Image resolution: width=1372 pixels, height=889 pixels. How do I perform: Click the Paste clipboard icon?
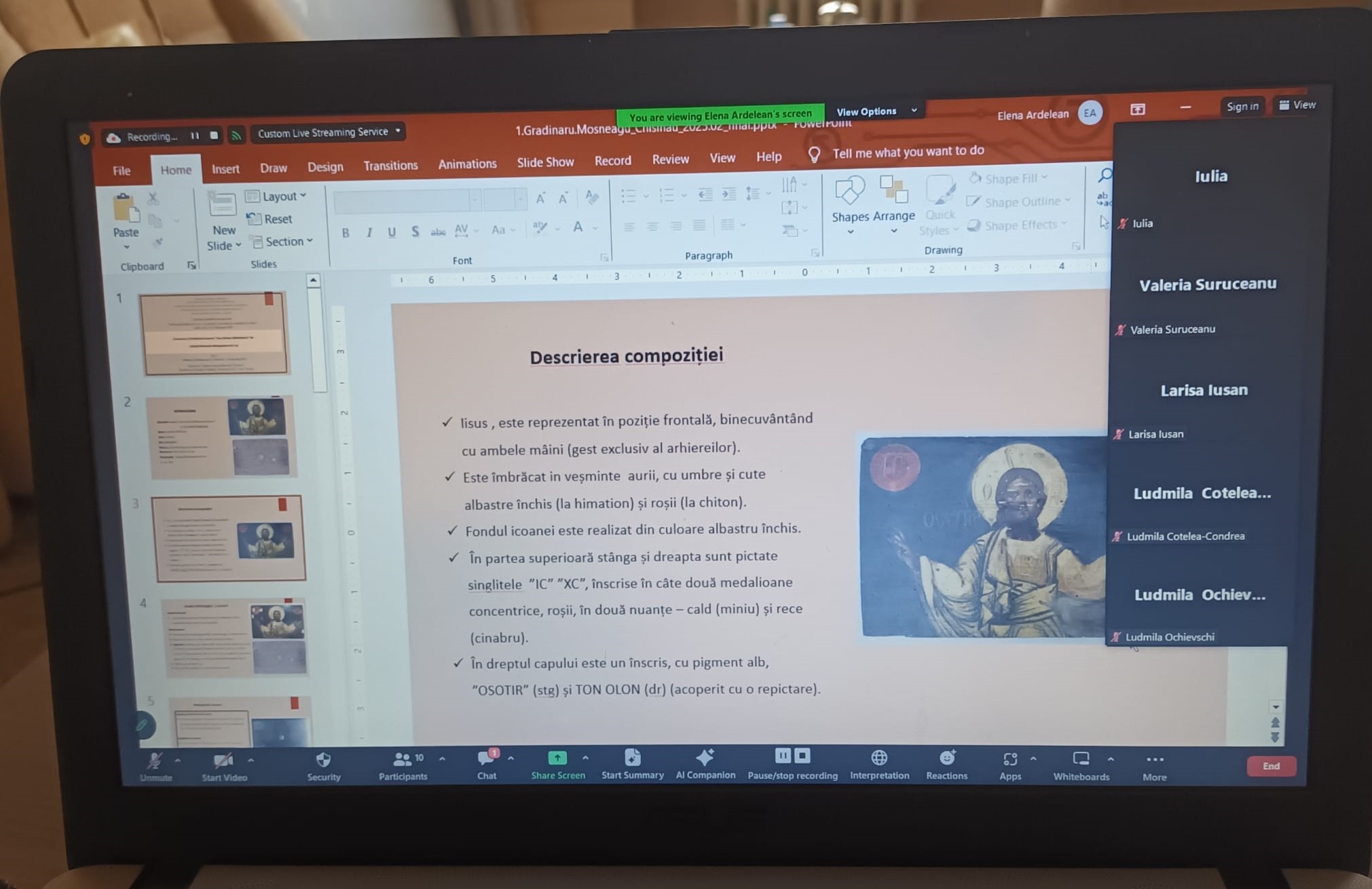(126, 208)
